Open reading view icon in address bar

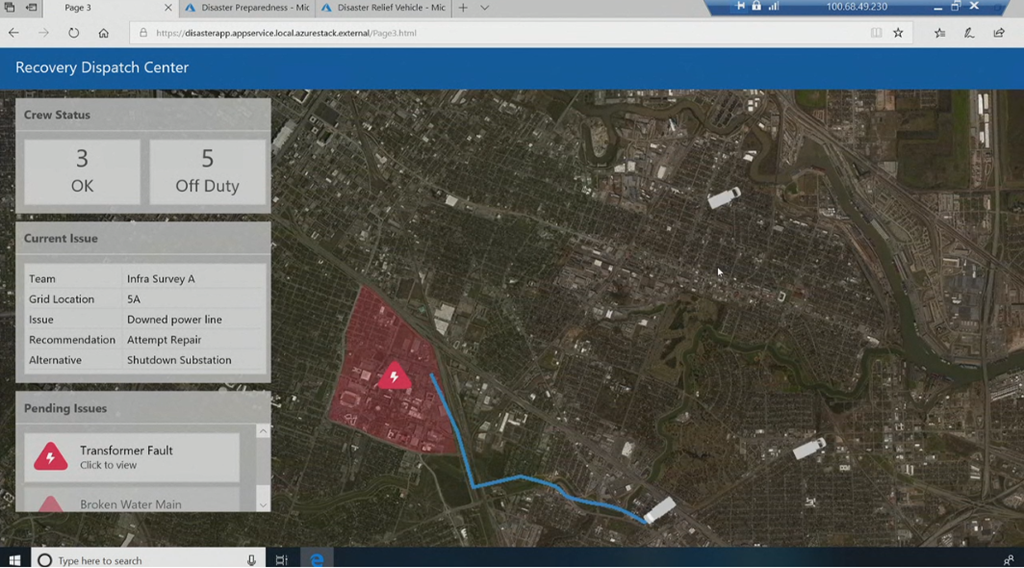(876, 33)
